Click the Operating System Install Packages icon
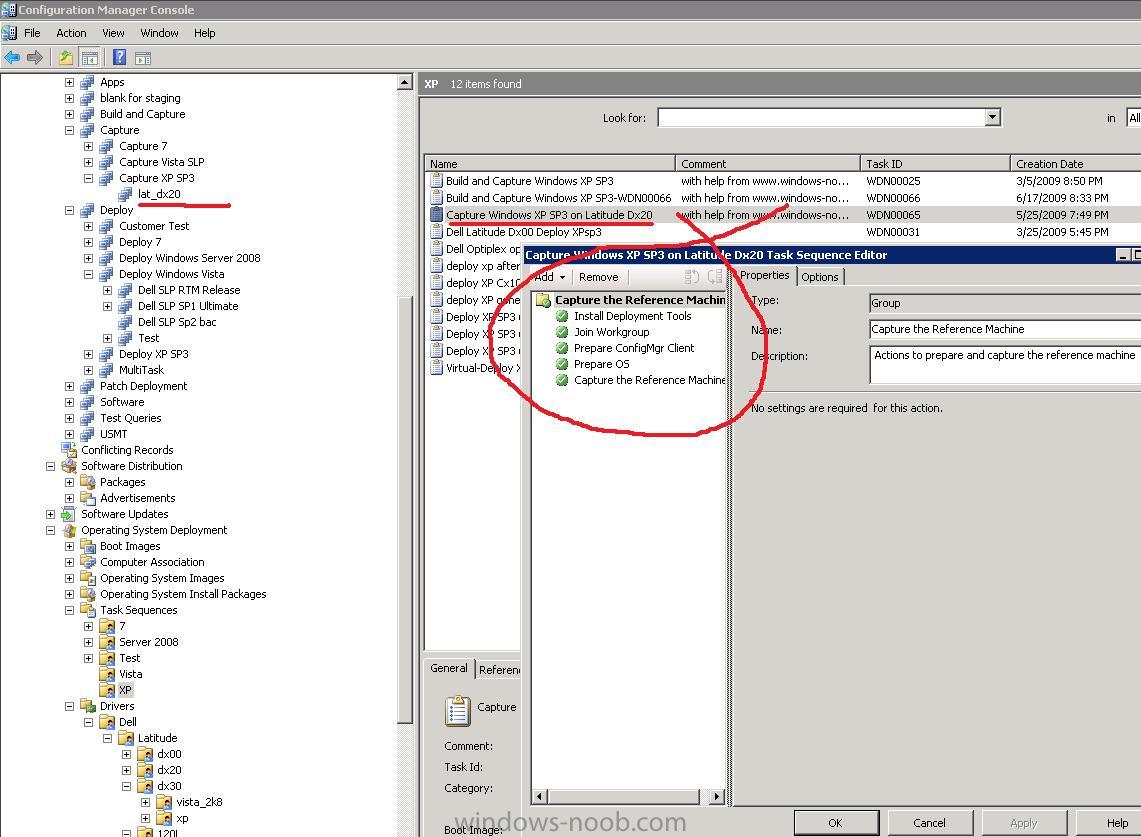Screen dimensions: 1141x837 tap(88, 594)
